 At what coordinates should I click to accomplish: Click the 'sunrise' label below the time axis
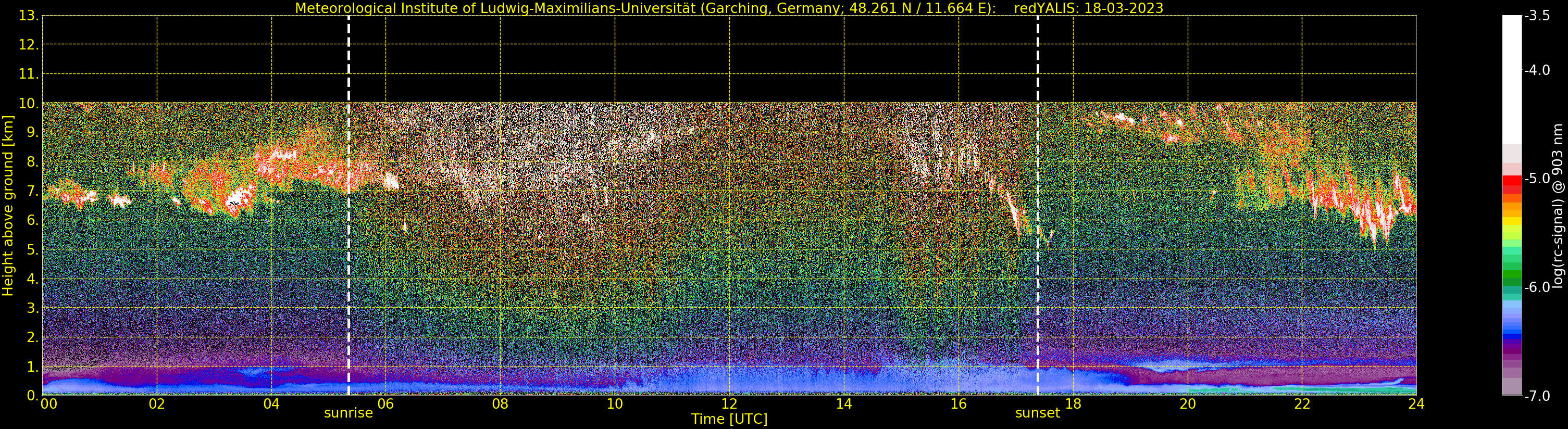click(x=348, y=412)
